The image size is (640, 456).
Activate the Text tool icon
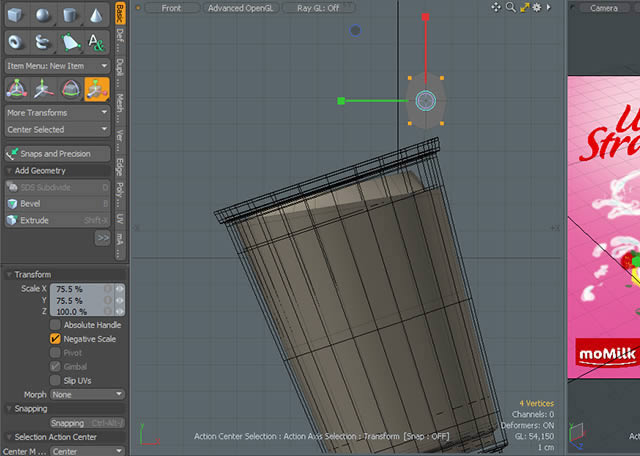(x=97, y=41)
